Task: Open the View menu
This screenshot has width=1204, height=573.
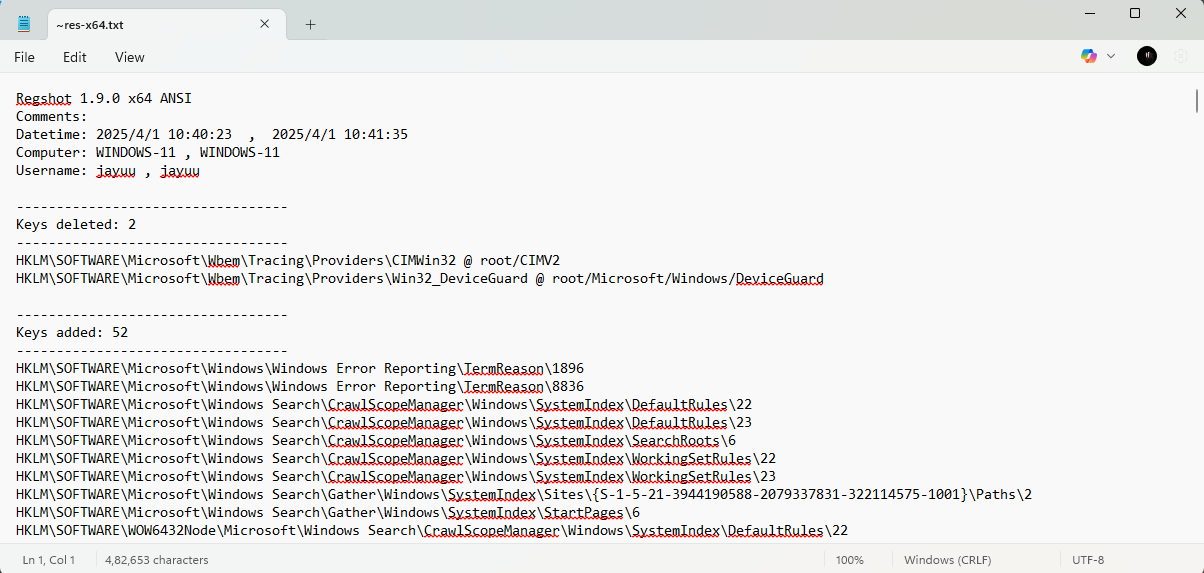Action: 130,57
